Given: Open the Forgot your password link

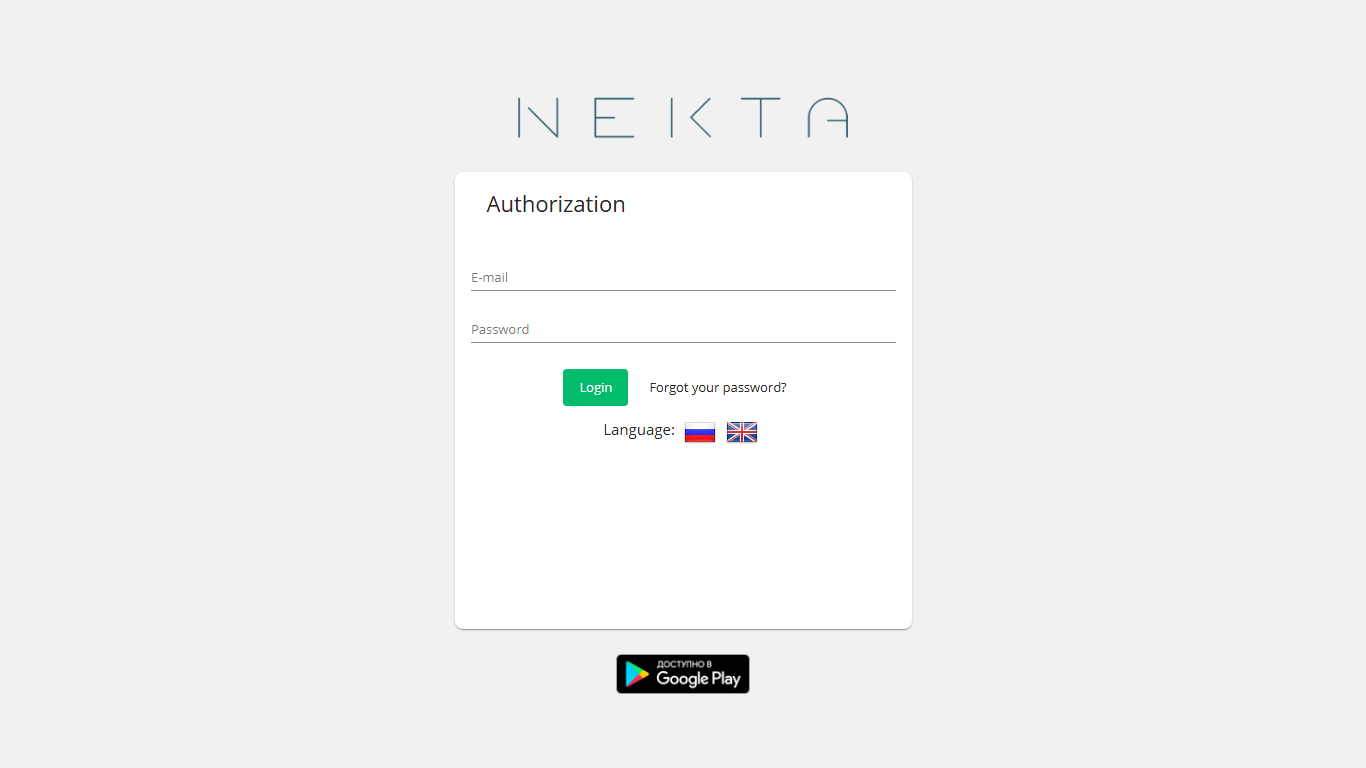Looking at the screenshot, I should click(x=718, y=388).
